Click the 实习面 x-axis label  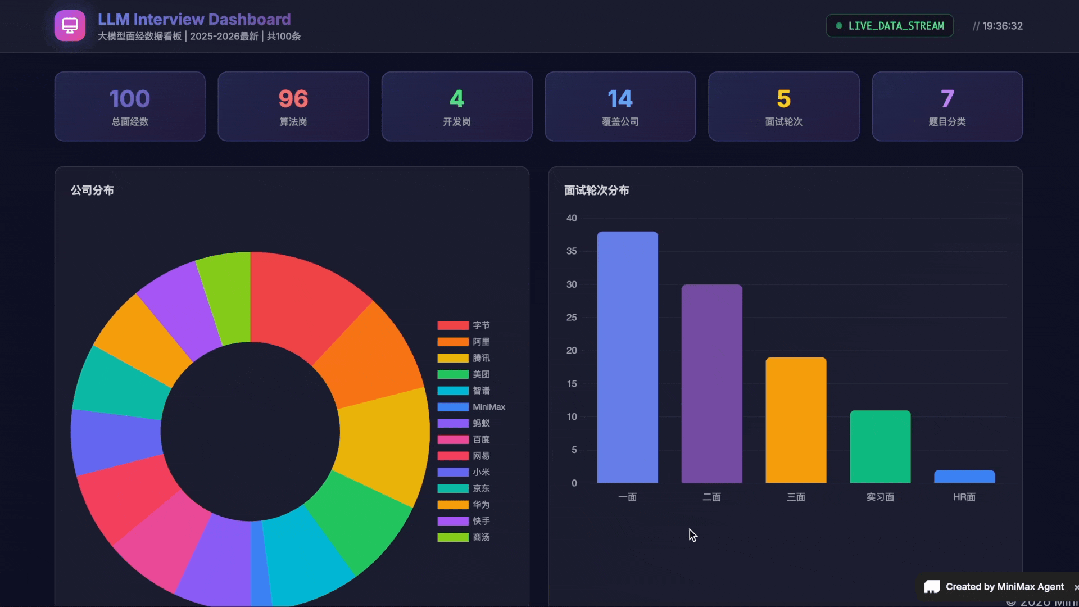pos(880,497)
